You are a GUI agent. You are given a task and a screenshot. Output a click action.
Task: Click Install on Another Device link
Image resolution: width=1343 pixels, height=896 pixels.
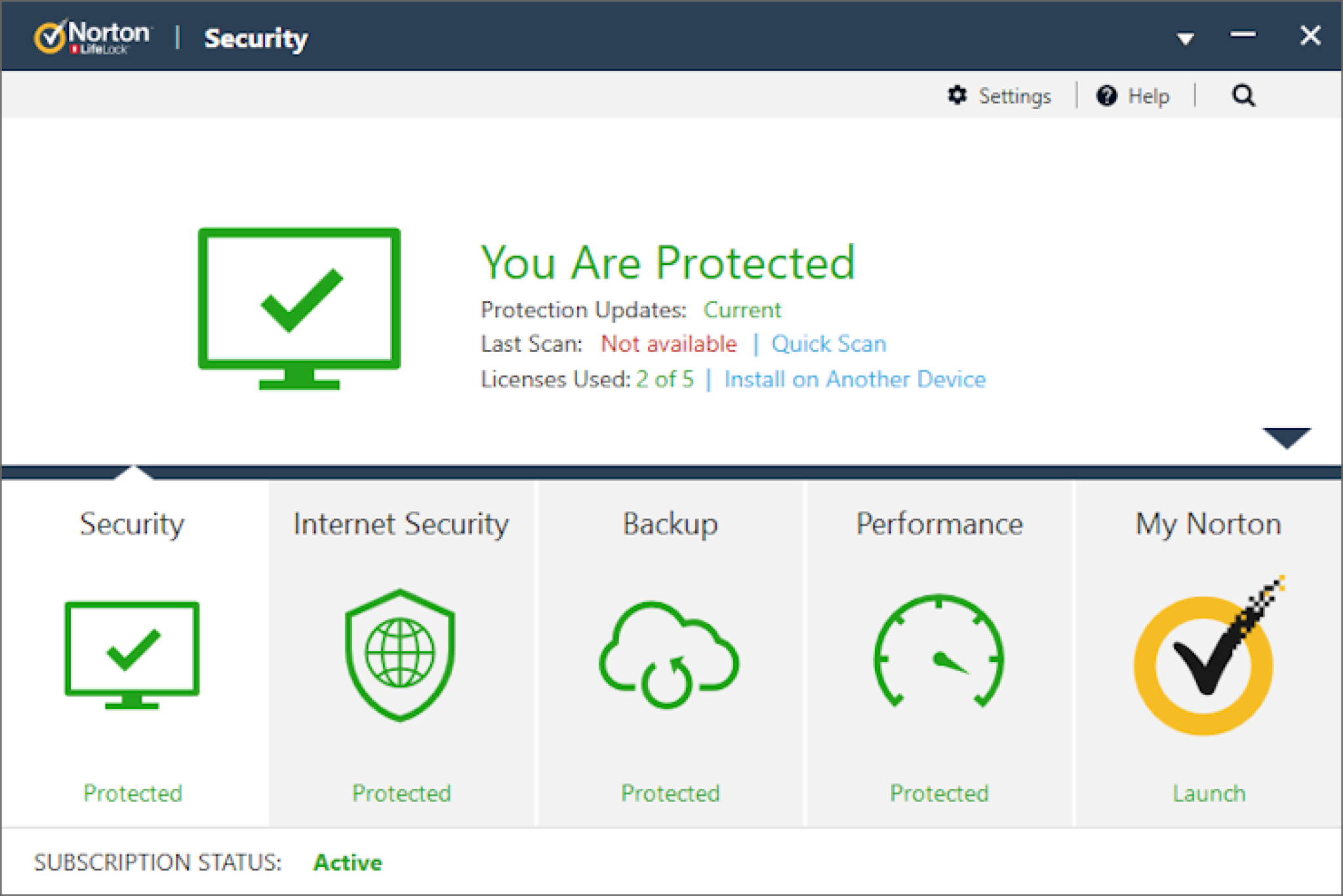[x=854, y=380]
